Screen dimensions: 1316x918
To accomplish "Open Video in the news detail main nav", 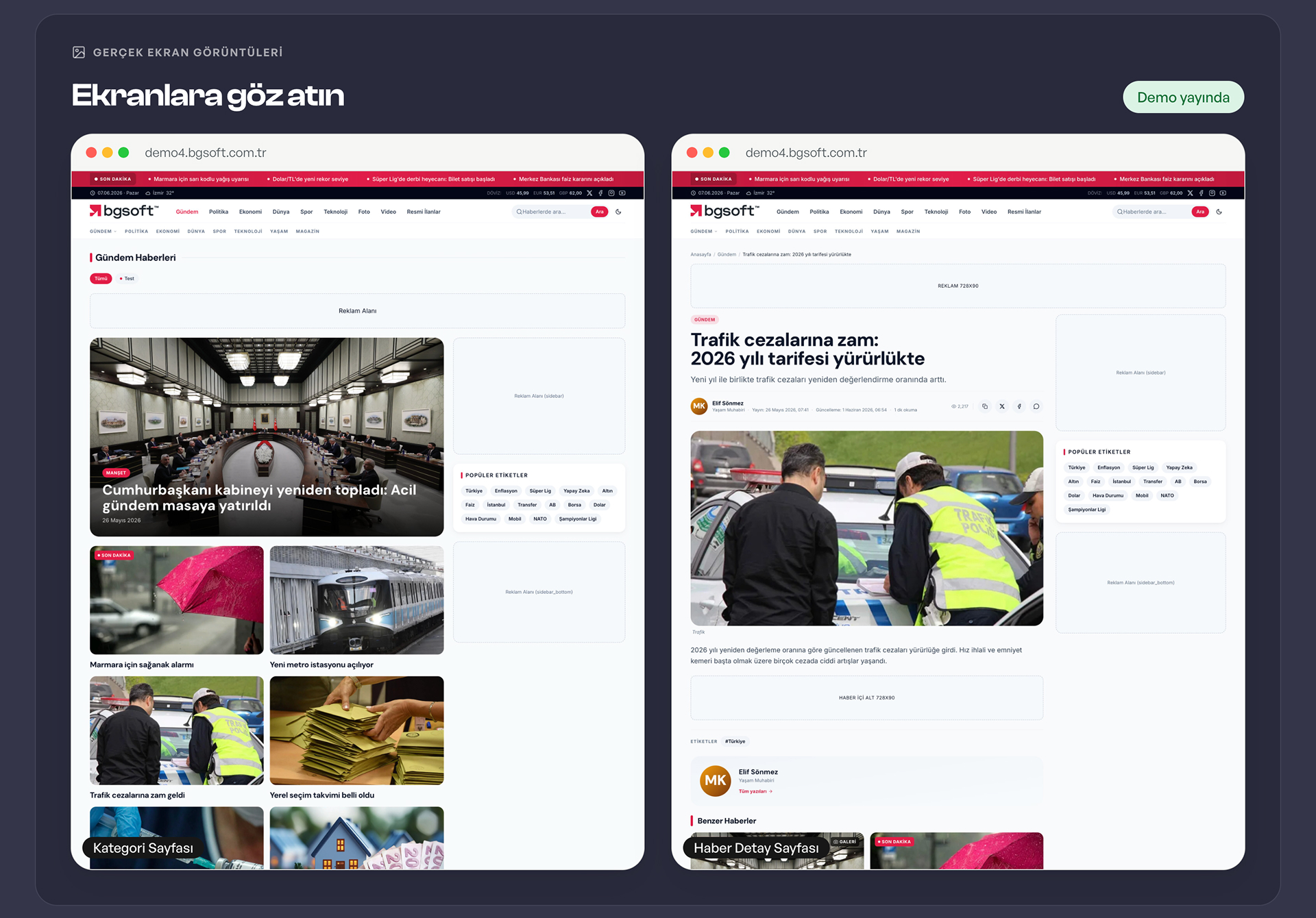I will (x=989, y=212).
